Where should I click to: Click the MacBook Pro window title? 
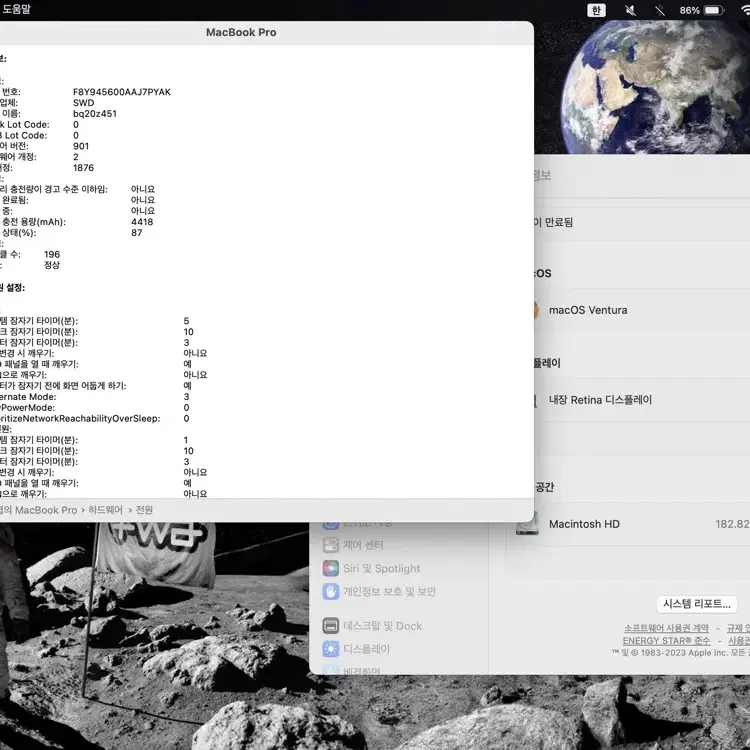pyautogui.click(x=241, y=32)
